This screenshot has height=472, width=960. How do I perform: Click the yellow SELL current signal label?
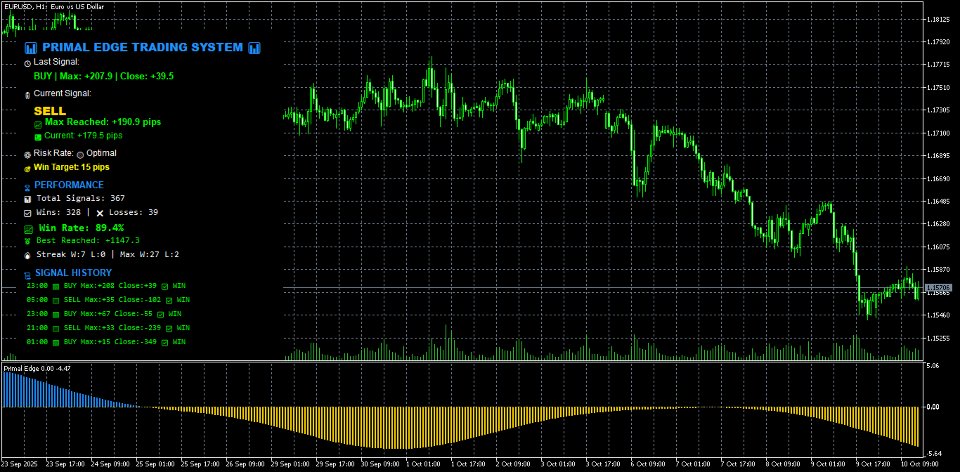click(x=50, y=111)
